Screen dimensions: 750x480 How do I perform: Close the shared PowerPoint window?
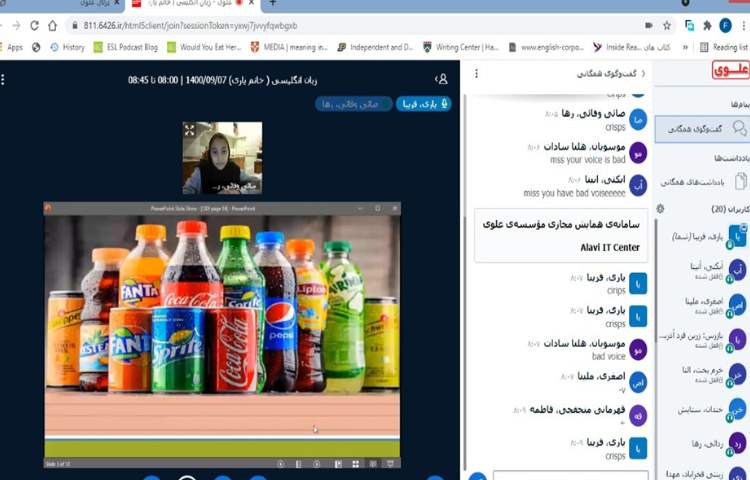395,208
